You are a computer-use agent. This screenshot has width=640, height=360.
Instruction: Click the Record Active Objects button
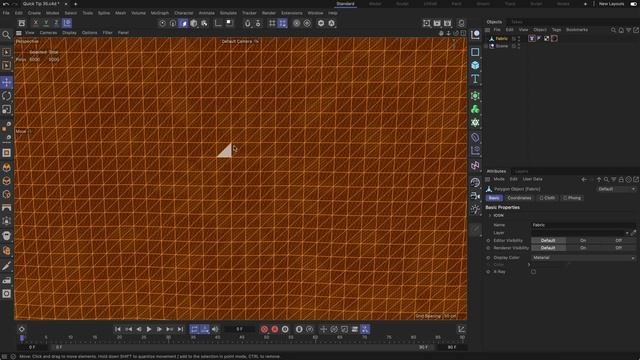pyautogui.click(x=264, y=329)
